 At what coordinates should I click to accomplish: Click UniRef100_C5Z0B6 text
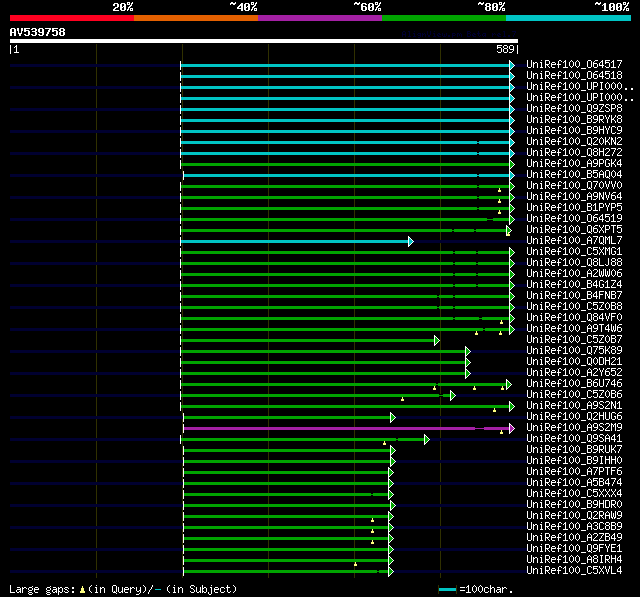coord(574,395)
